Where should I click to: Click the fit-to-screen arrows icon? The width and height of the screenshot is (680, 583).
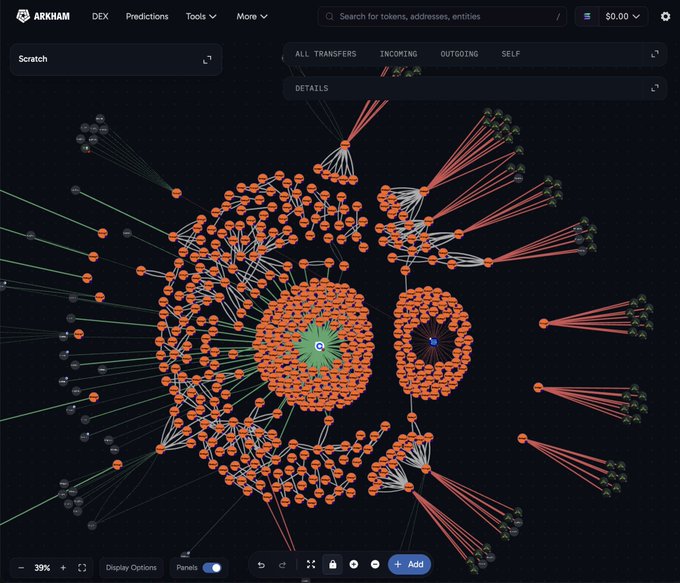tap(311, 564)
